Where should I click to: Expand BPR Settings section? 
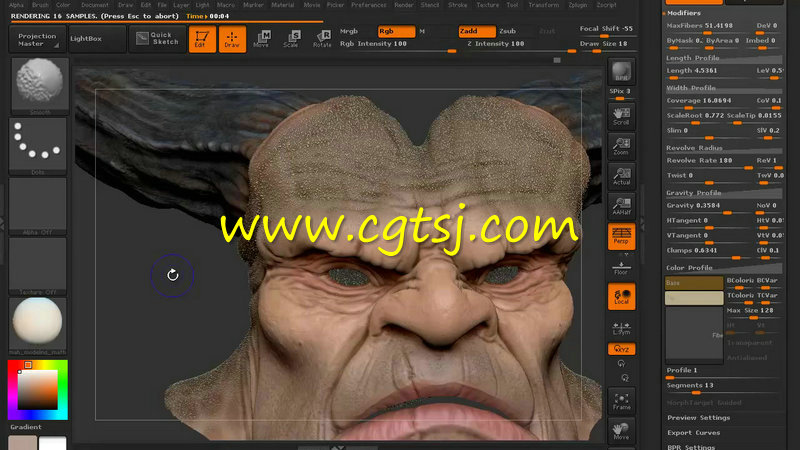coord(691,447)
